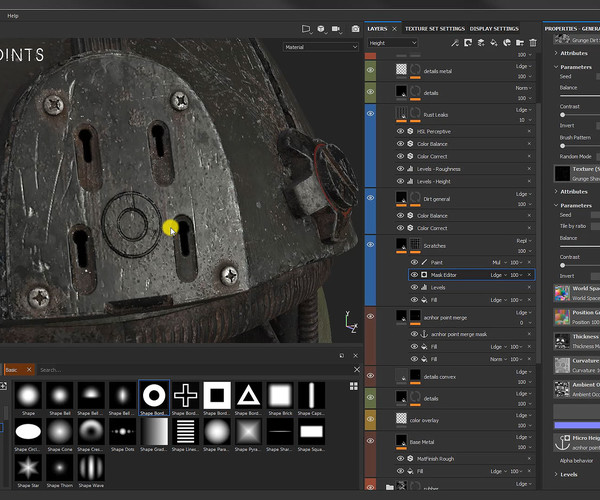
Task: Select the MatFinish Rough effect row
Action: [x=464, y=458]
